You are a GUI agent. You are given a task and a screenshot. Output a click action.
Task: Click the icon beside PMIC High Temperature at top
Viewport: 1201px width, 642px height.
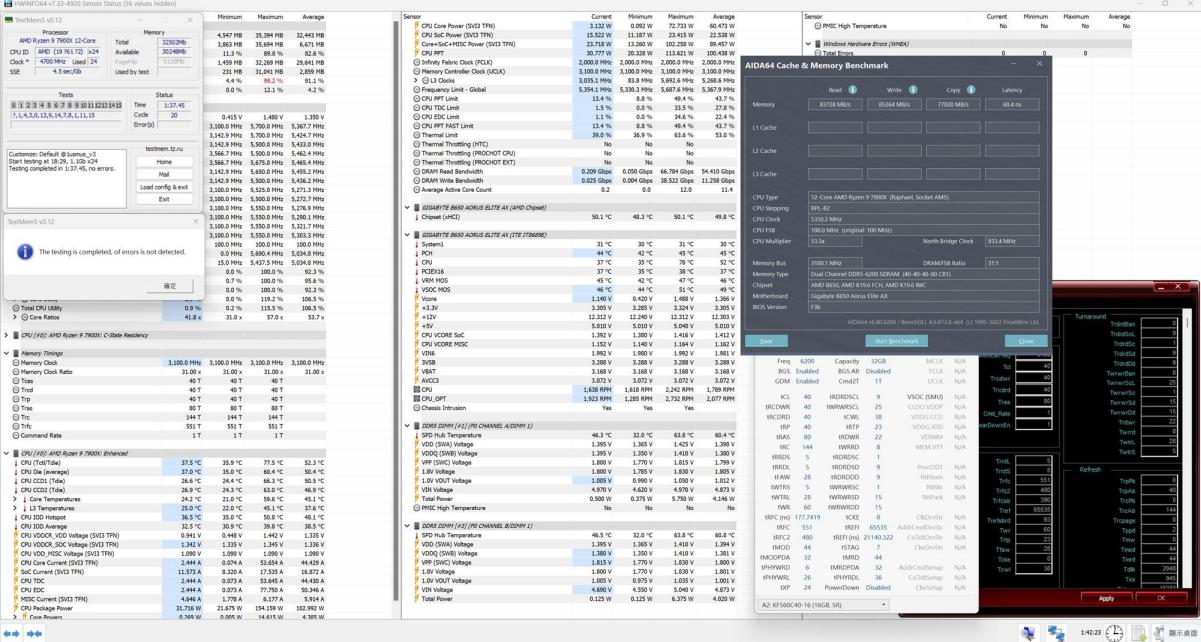[x=819, y=25]
